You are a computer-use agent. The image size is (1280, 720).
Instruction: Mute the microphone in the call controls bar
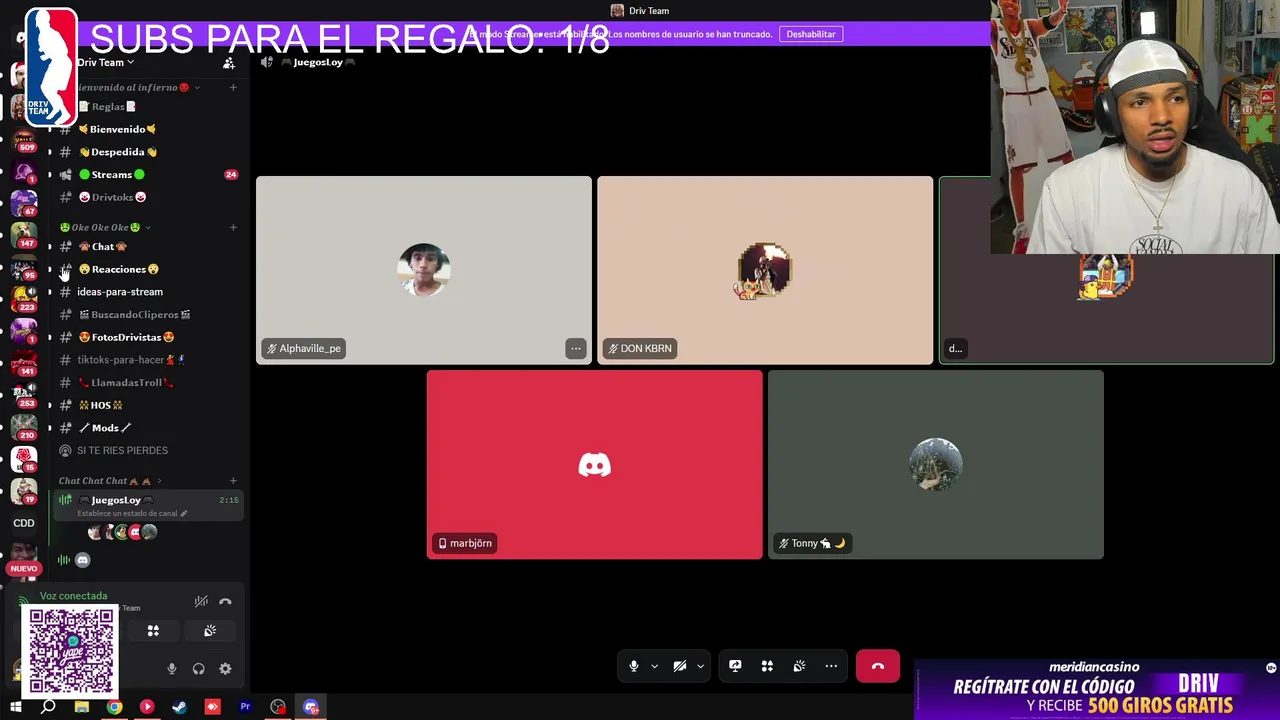634,666
